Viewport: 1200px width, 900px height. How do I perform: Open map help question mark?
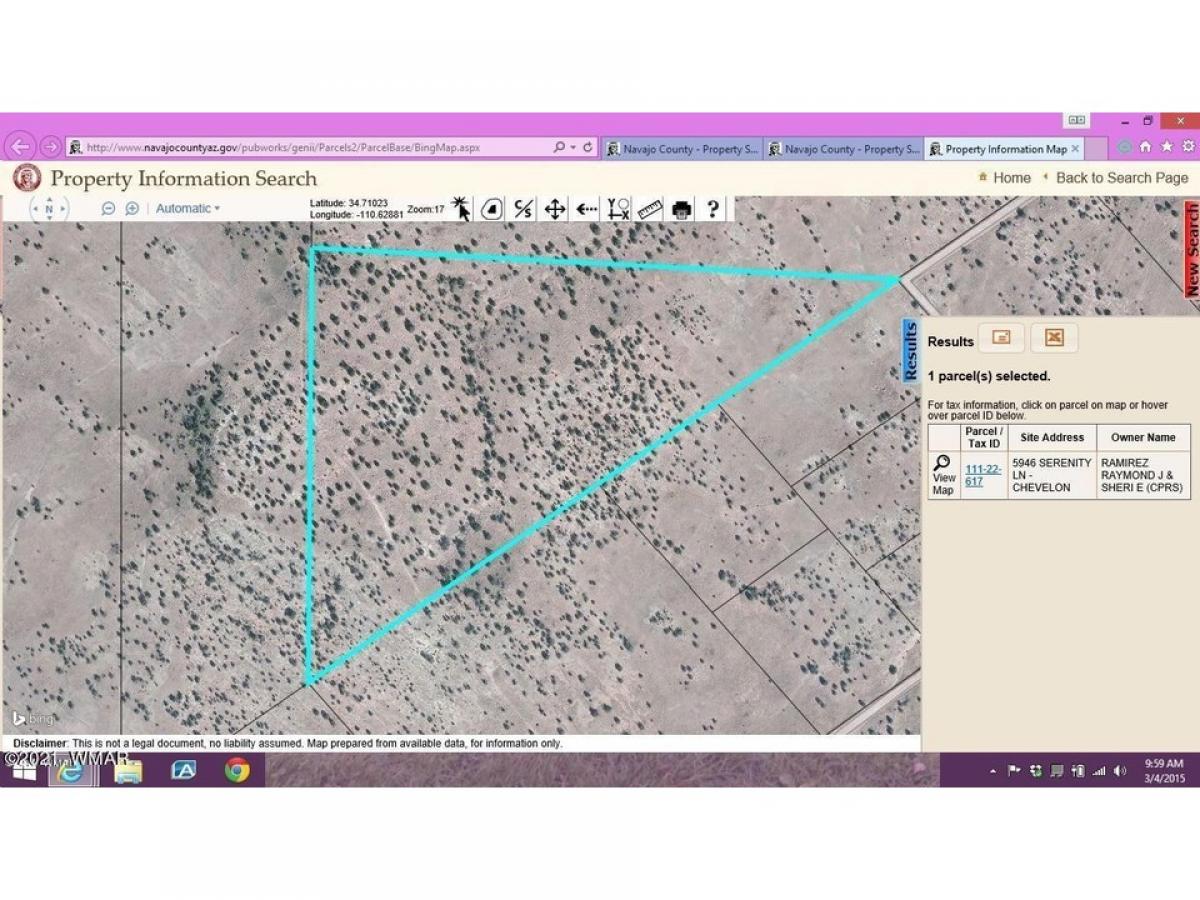(x=713, y=209)
